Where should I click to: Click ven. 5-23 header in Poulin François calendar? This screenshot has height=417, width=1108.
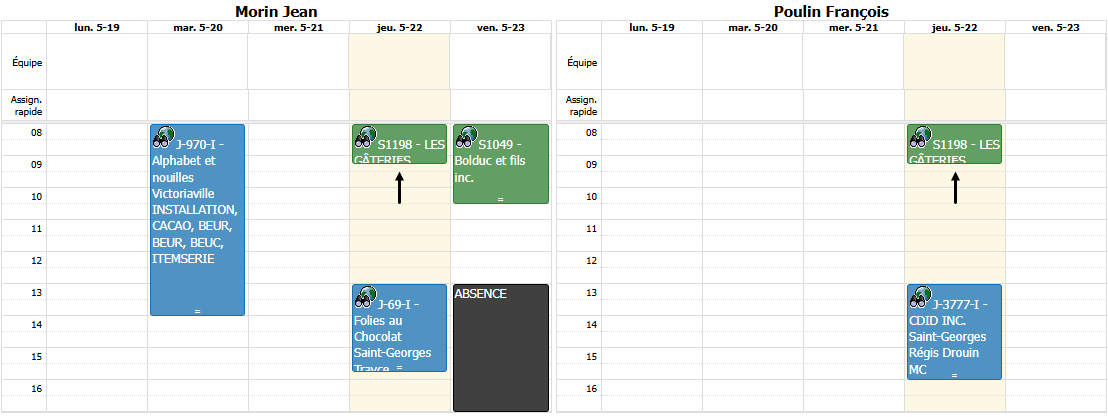pyautogui.click(x=1055, y=28)
